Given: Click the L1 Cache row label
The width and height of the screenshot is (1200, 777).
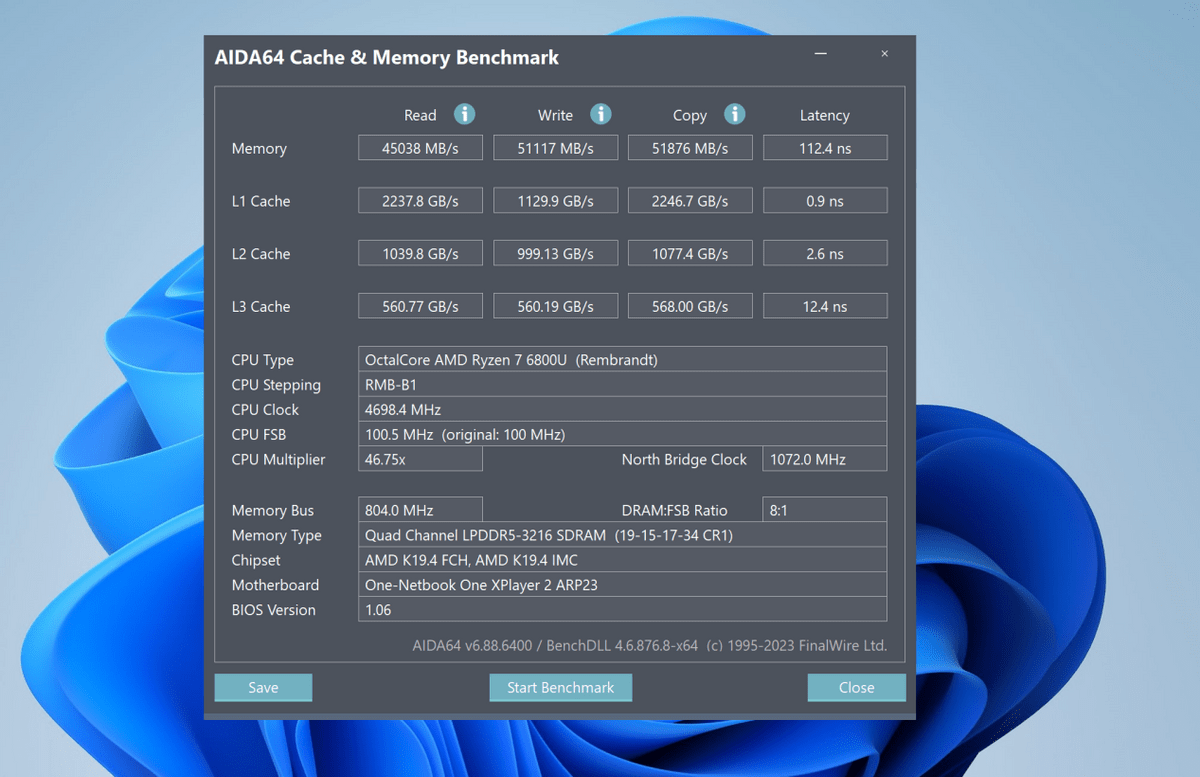Looking at the screenshot, I should [x=261, y=201].
